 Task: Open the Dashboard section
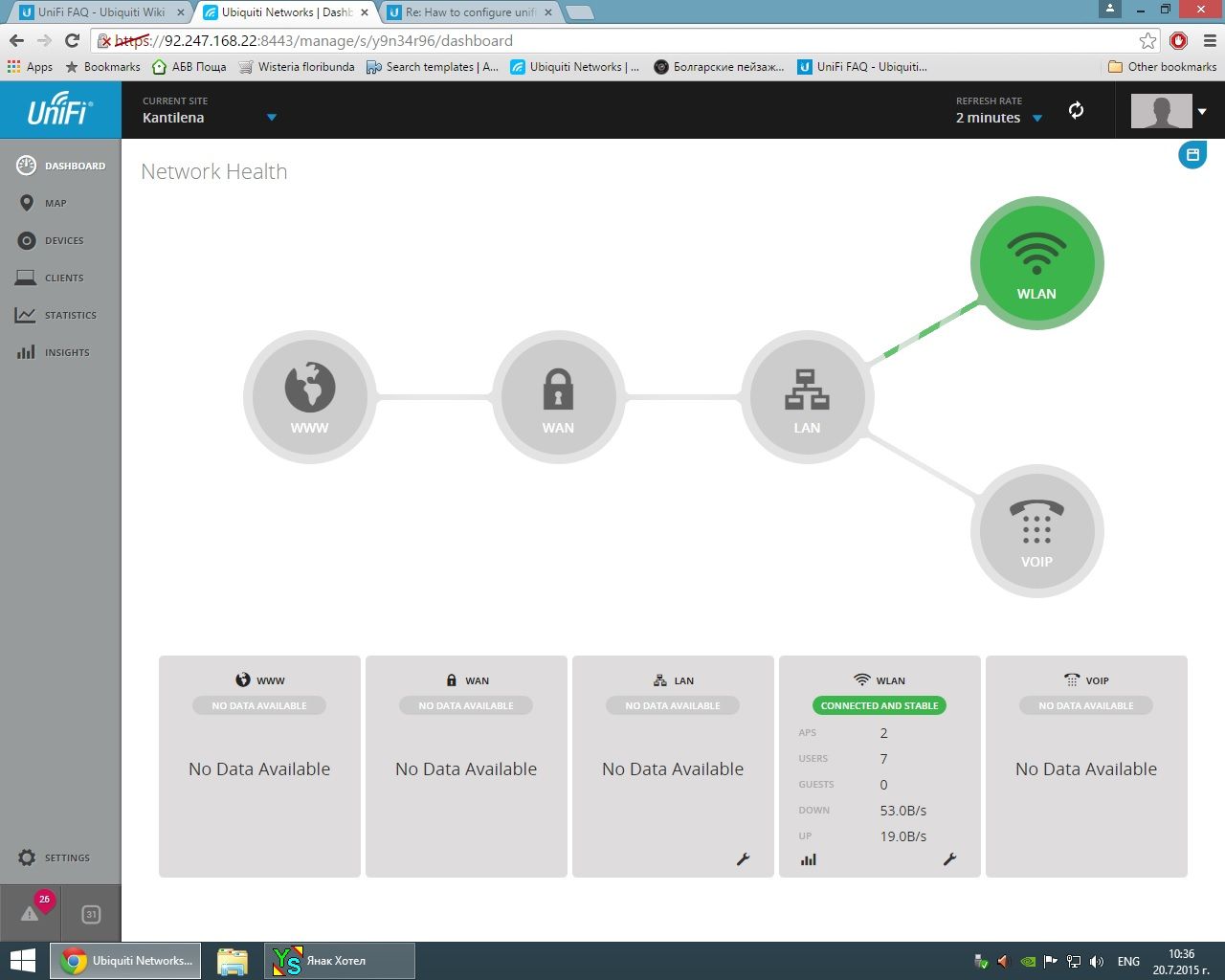tap(61, 166)
